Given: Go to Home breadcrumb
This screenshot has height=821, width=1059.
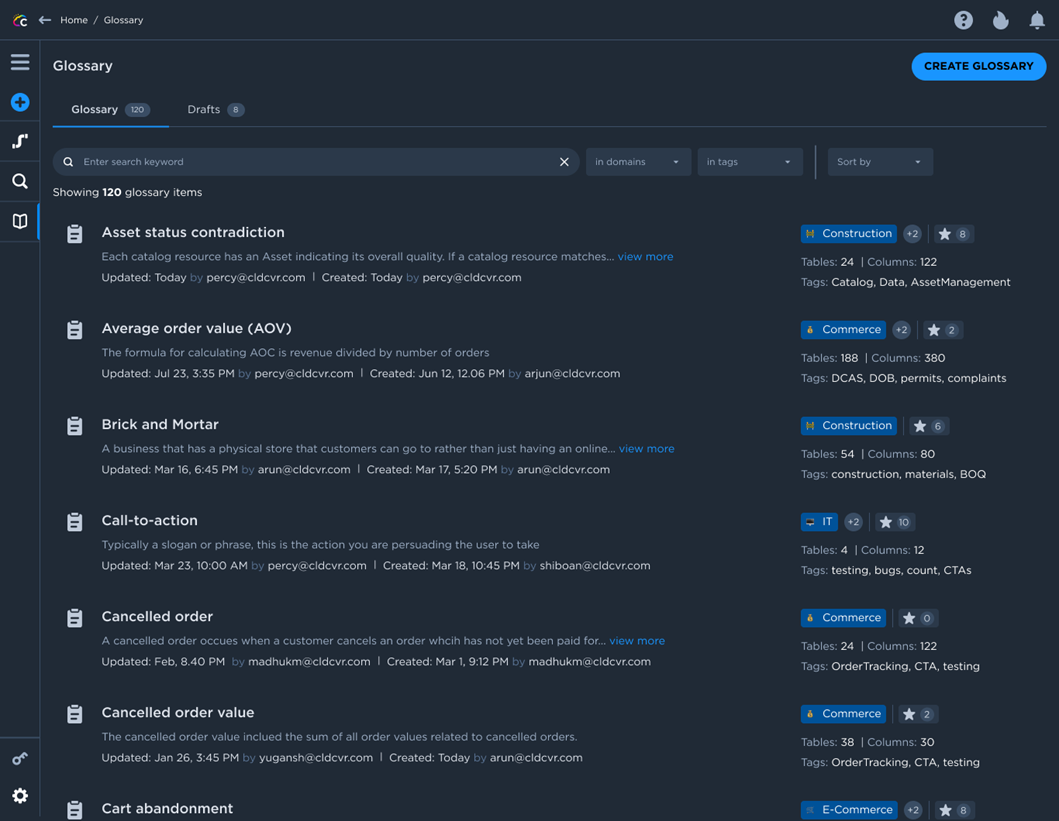Looking at the screenshot, I should coord(74,20).
